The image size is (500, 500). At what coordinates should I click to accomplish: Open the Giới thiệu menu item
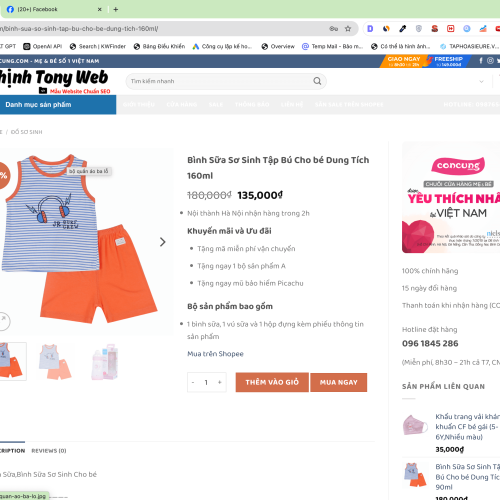coord(139,105)
